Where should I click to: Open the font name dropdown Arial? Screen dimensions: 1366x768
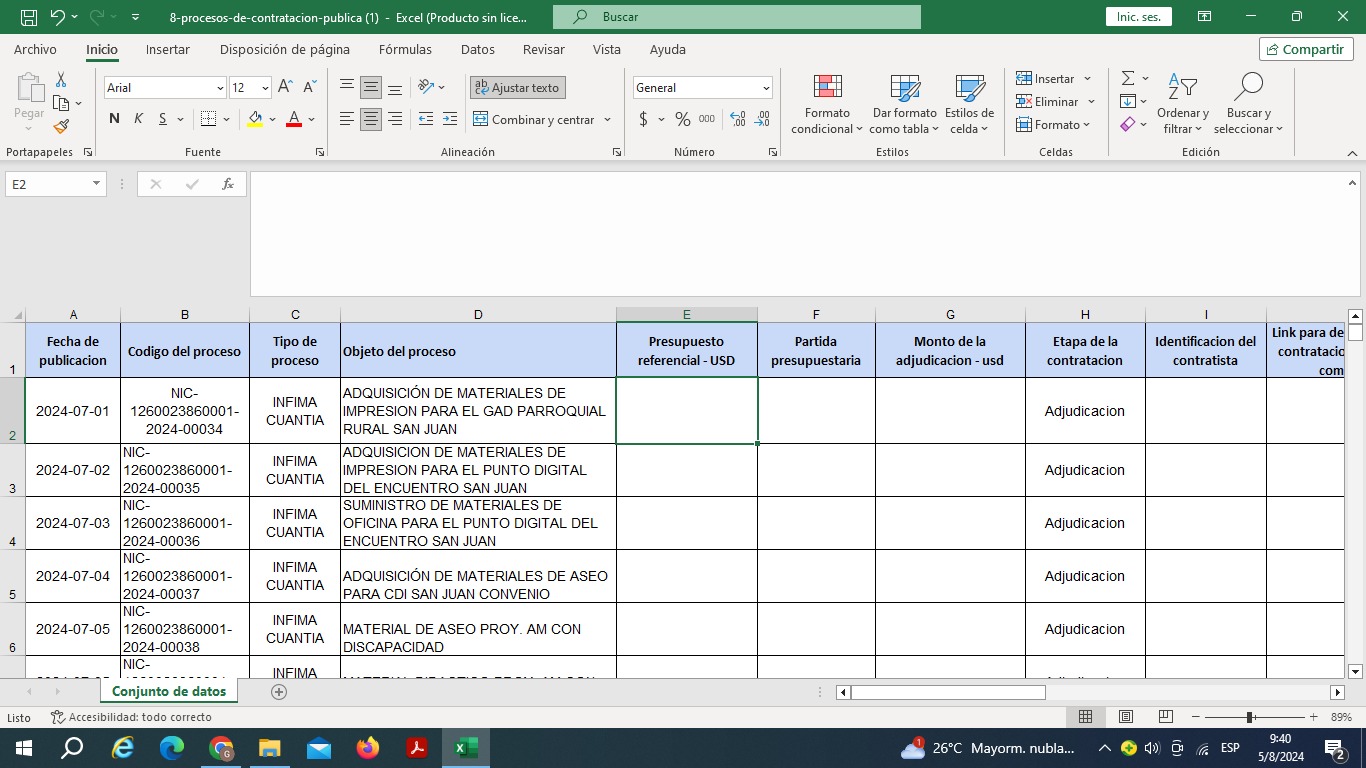point(220,88)
